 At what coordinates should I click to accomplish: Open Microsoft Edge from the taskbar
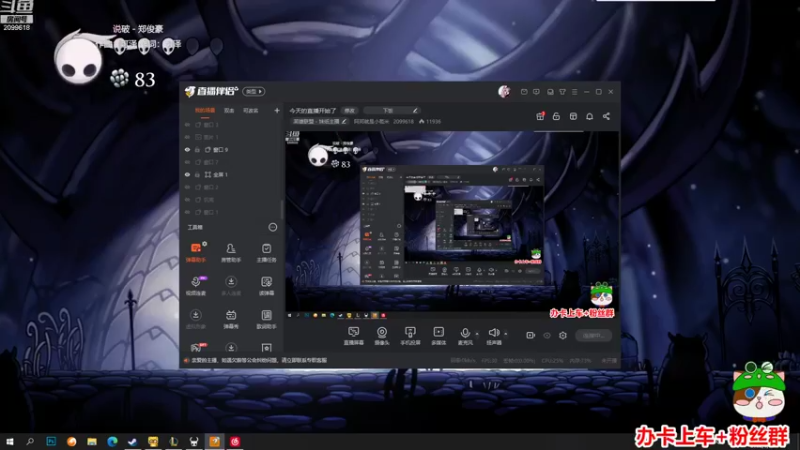112,441
